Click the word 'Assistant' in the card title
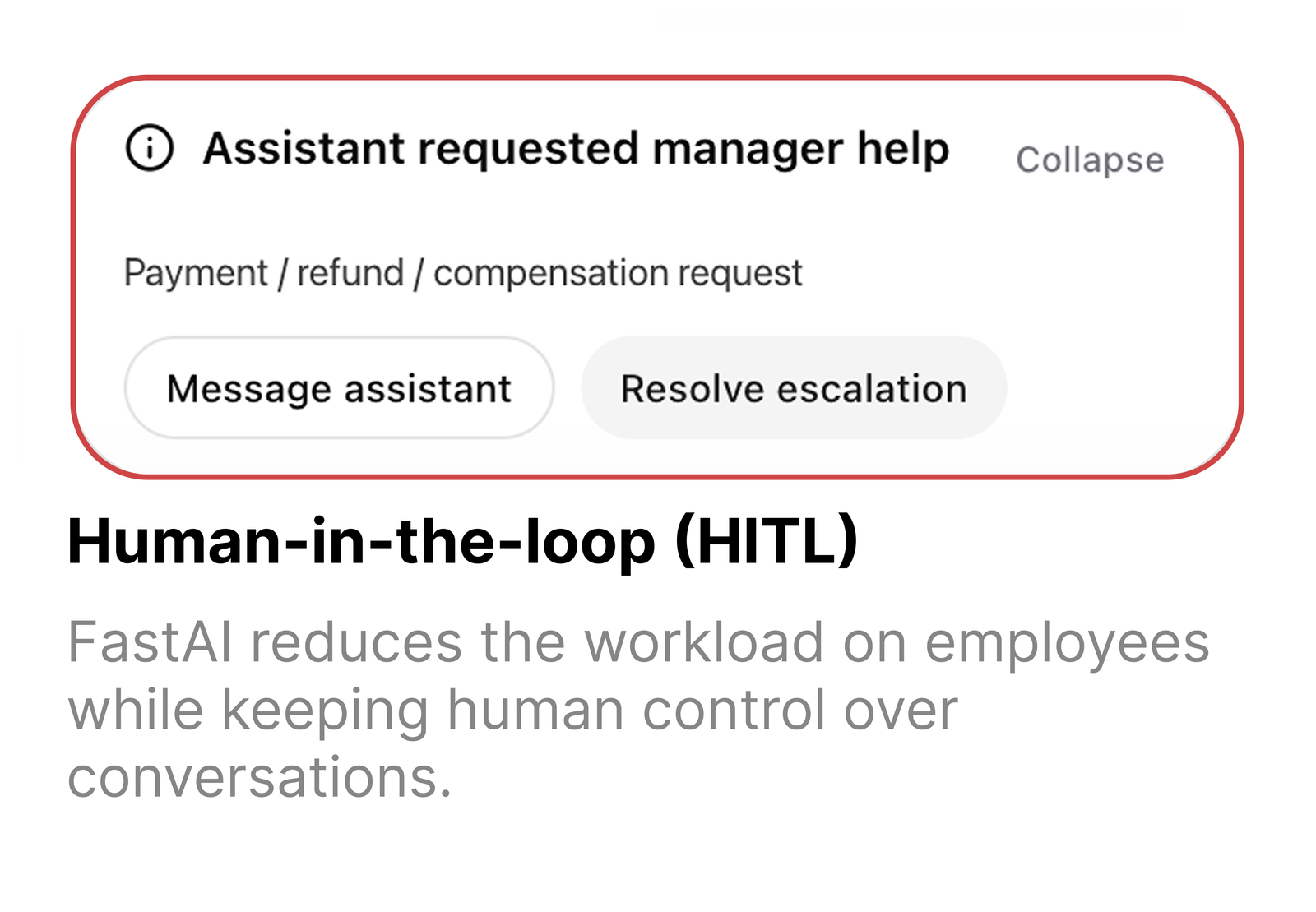1316x912 pixels. (x=304, y=149)
